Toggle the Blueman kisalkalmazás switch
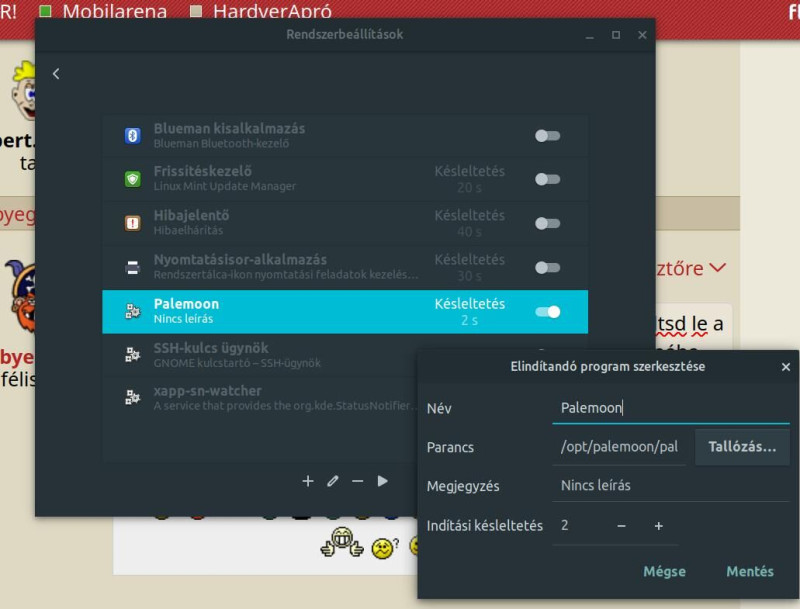This screenshot has height=609, width=800. coord(547,136)
